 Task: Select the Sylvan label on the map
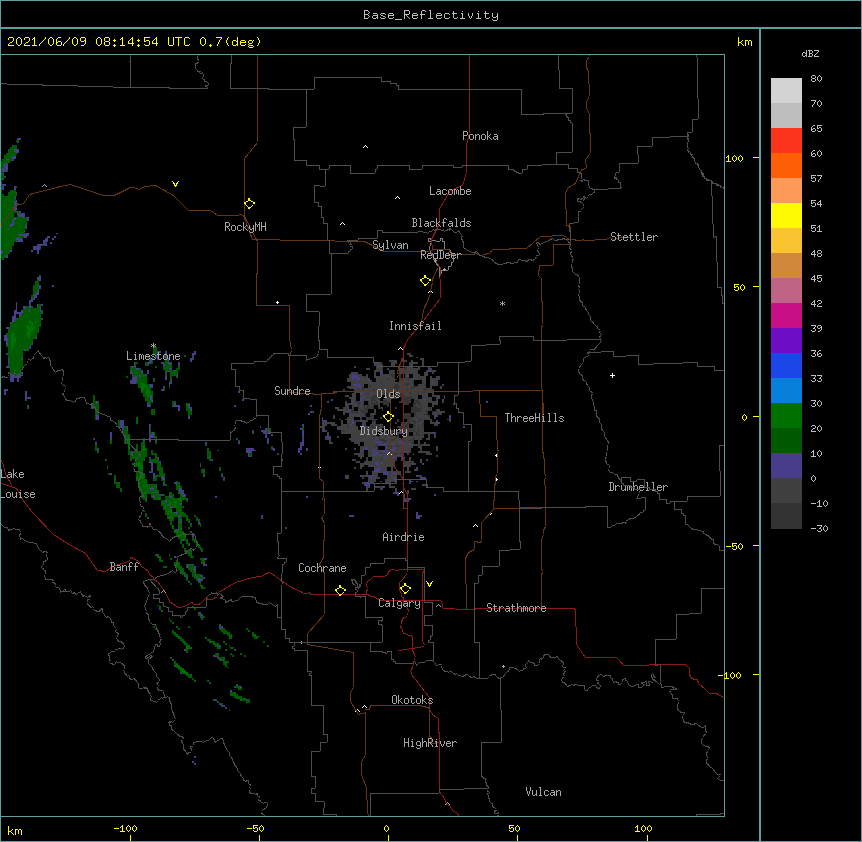click(390, 245)
